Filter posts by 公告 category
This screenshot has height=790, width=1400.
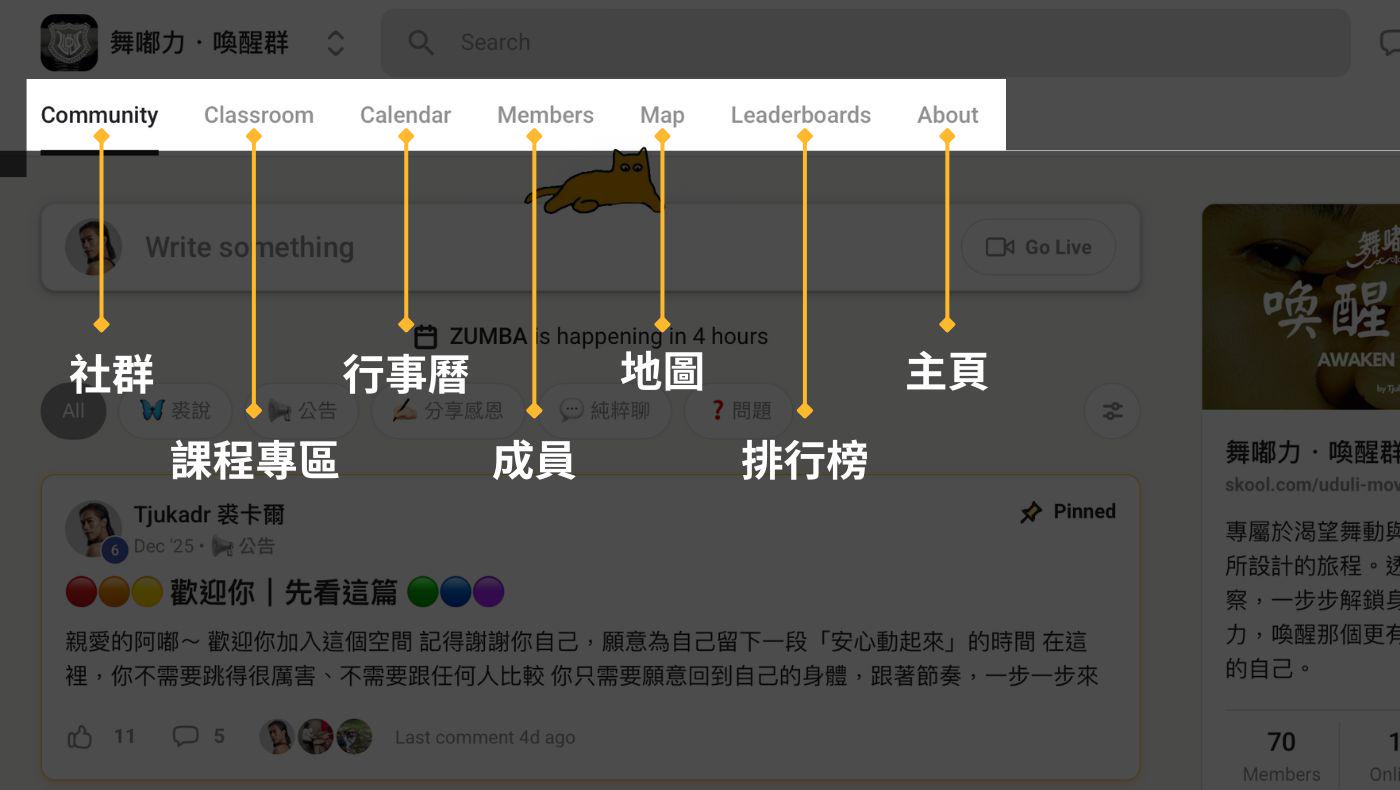click(x=303, y=411)
